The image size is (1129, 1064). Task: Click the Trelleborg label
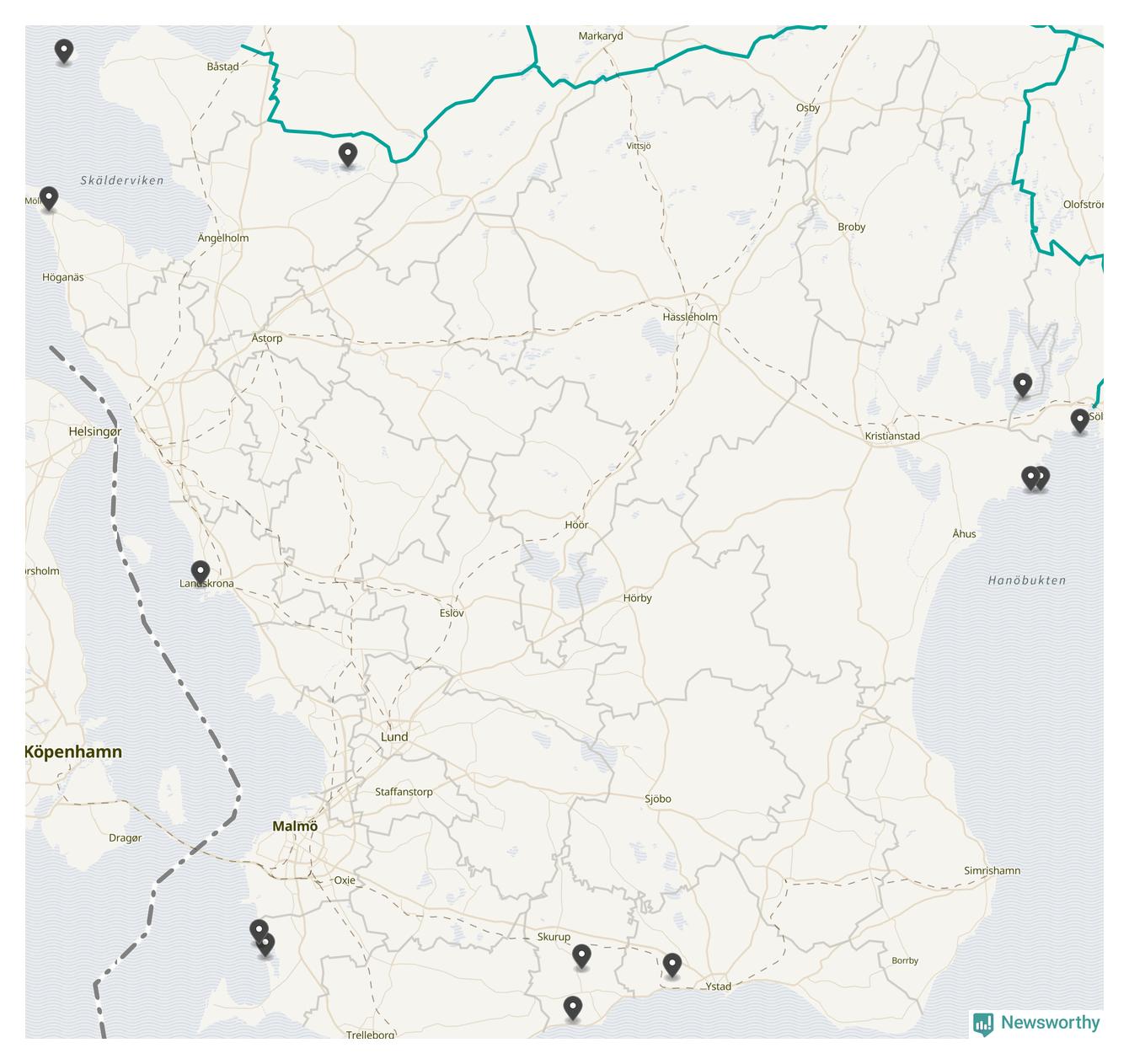click(x=371, y=1034)
